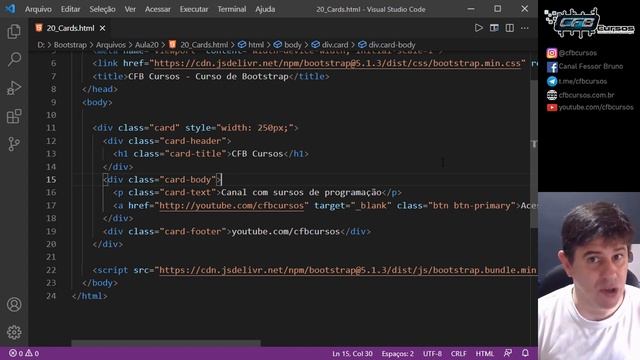Click the horizontal editor scrollbar
Image resolution: width=640 pixels, height=360 pixels.
(166, 343)
